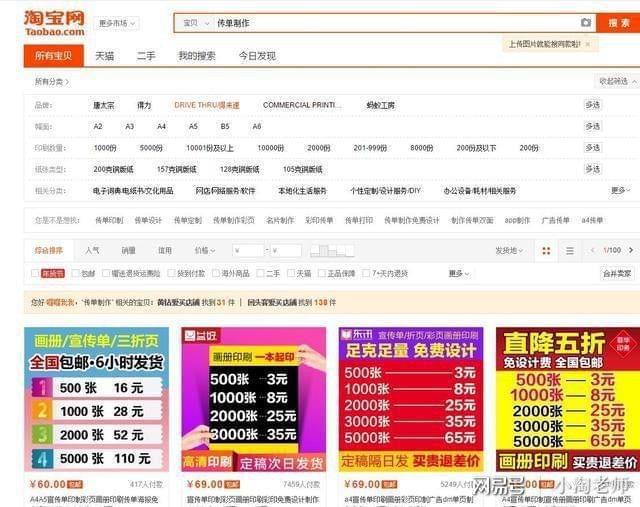This screenshot has width=640, height=507.
Task: Open 更多市场 dropdown
Action: [x=117, y=23]
